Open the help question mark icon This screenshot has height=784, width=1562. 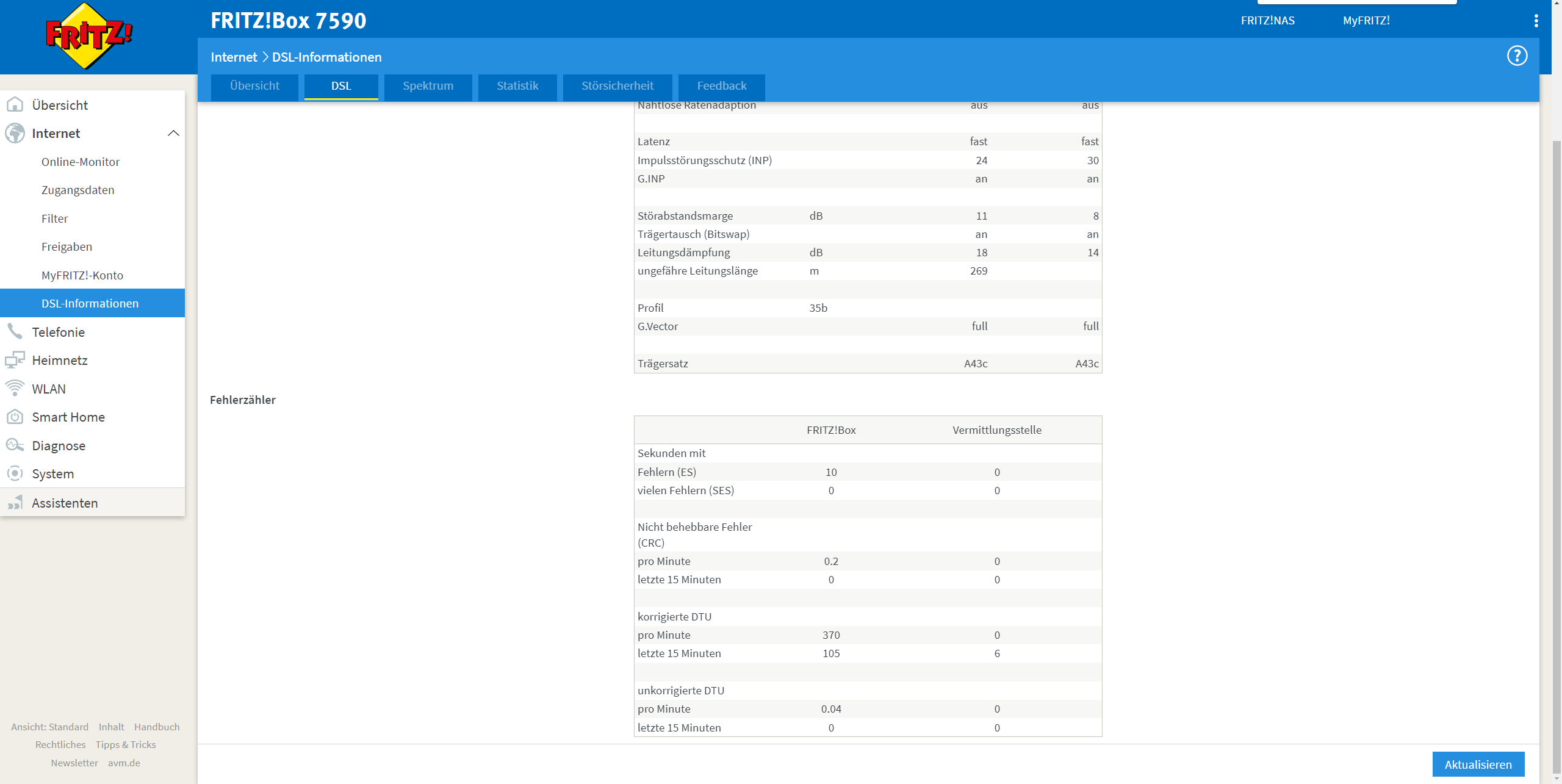(1517, 56)
